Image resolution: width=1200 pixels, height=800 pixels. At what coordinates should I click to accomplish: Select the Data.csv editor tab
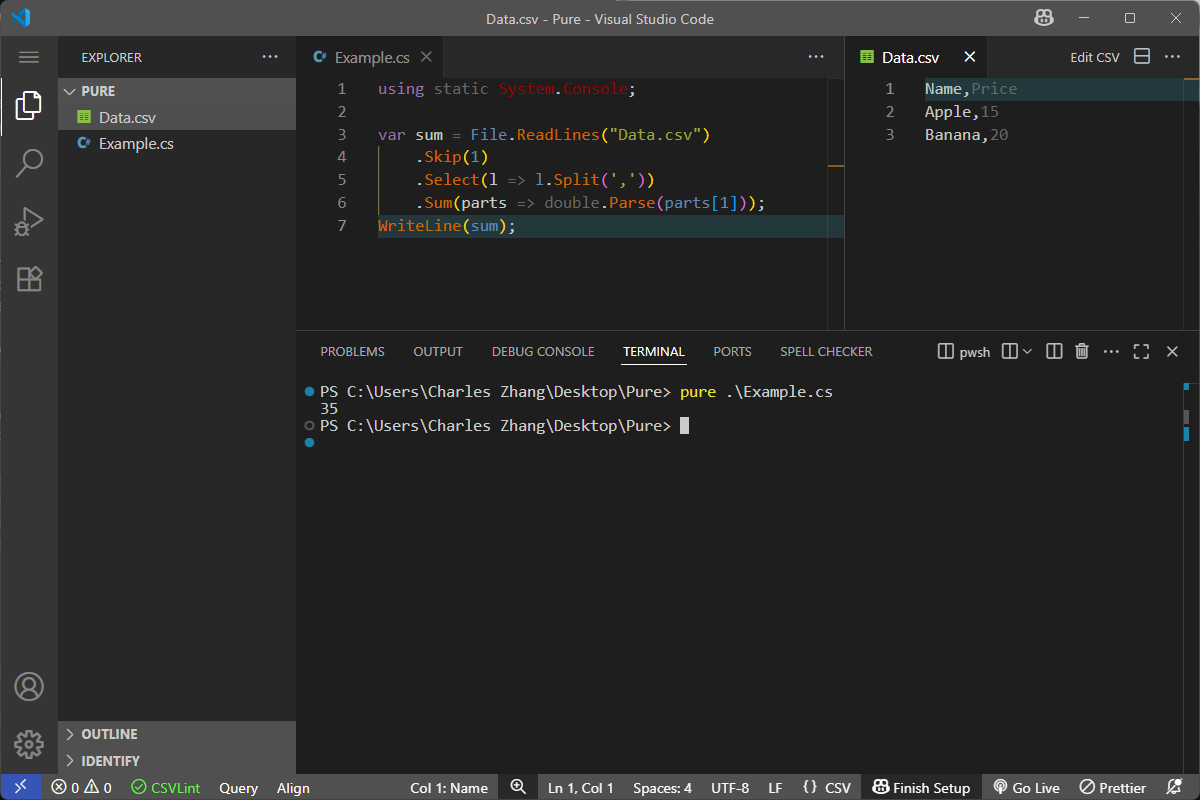(x=915, y=58)
